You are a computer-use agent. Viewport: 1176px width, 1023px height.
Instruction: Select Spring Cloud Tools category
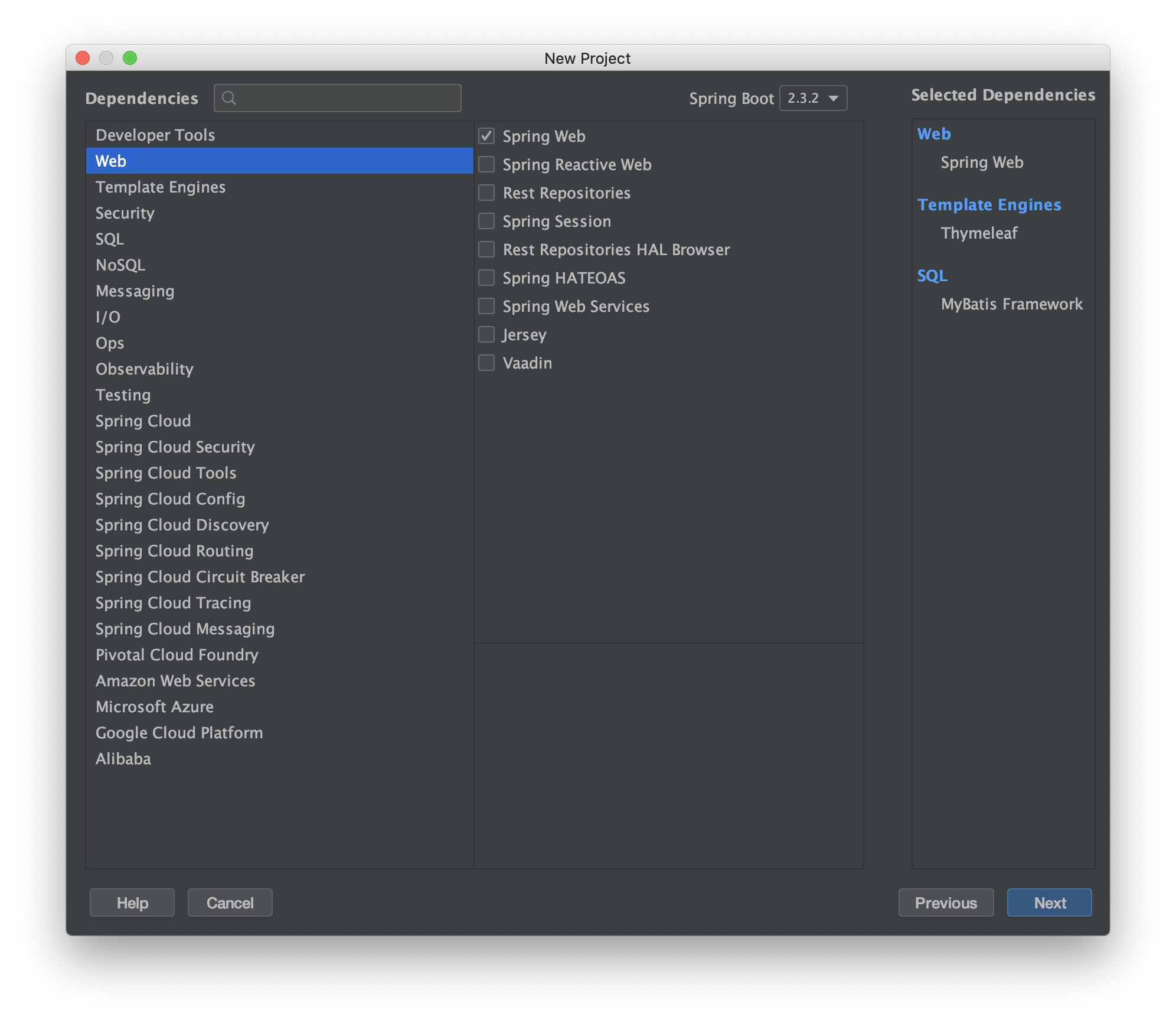279,473
